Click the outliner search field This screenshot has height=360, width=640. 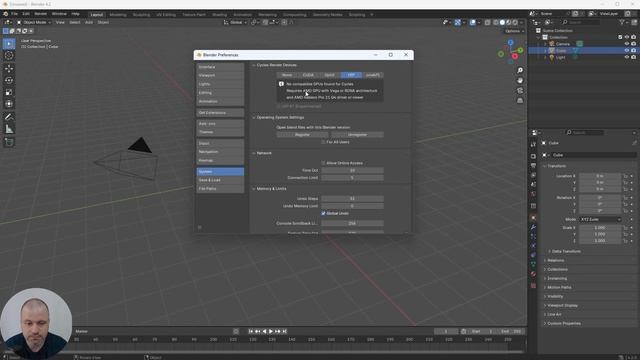click(580, 22)
